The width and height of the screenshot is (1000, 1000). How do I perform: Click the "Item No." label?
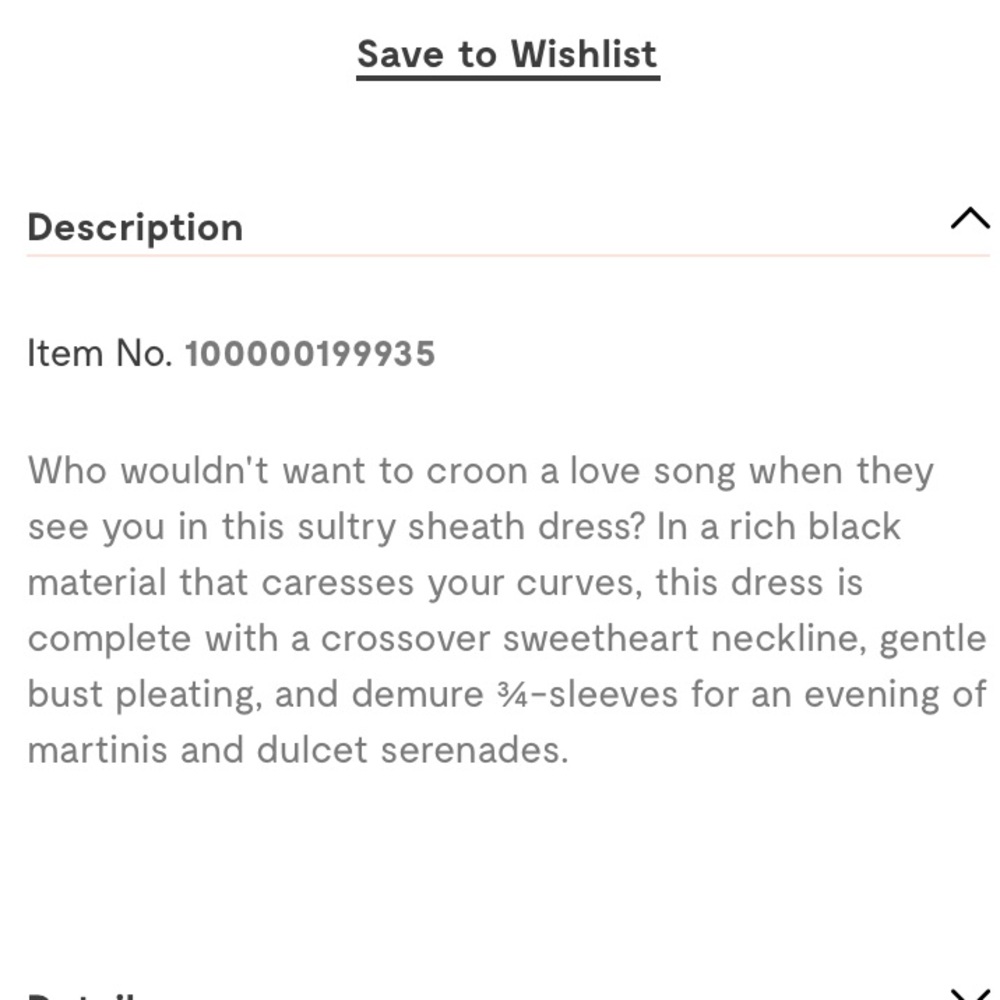100,354
